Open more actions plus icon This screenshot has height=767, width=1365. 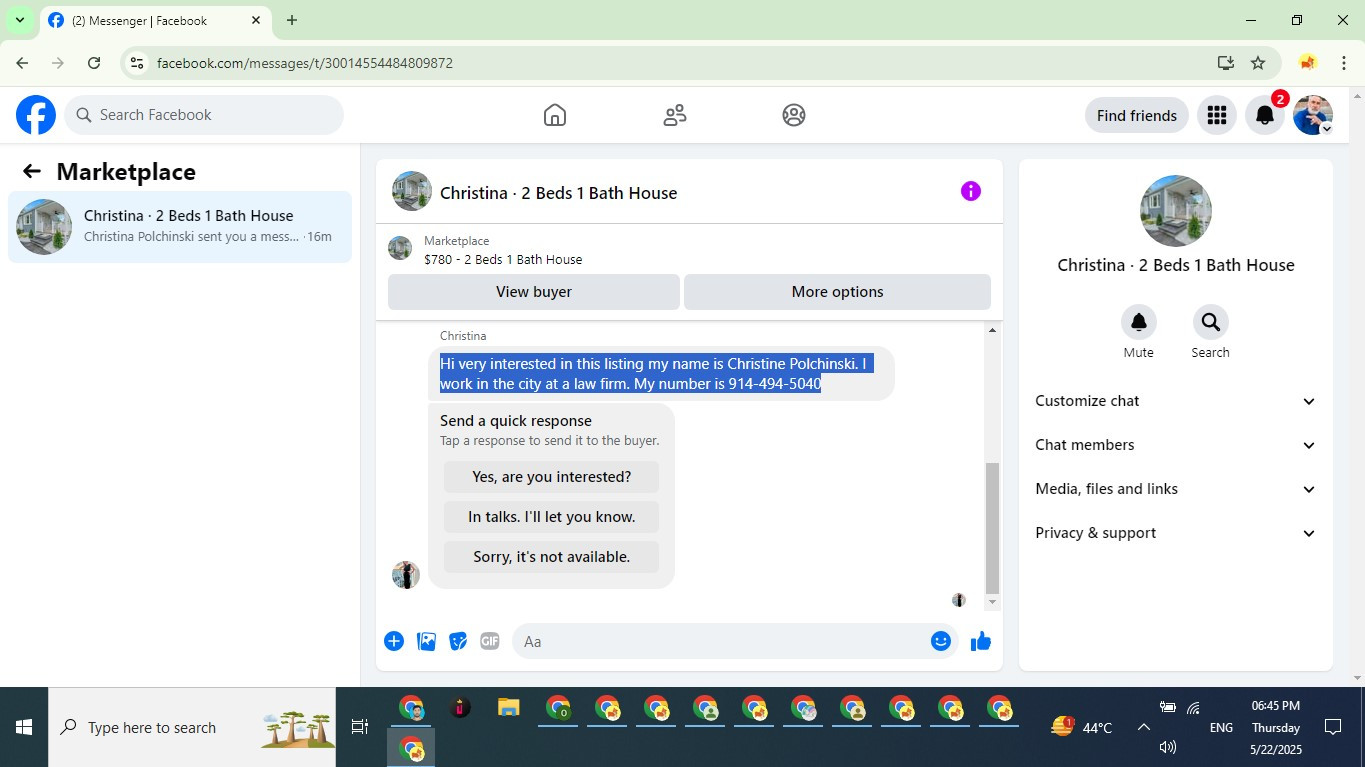(394, 641)
